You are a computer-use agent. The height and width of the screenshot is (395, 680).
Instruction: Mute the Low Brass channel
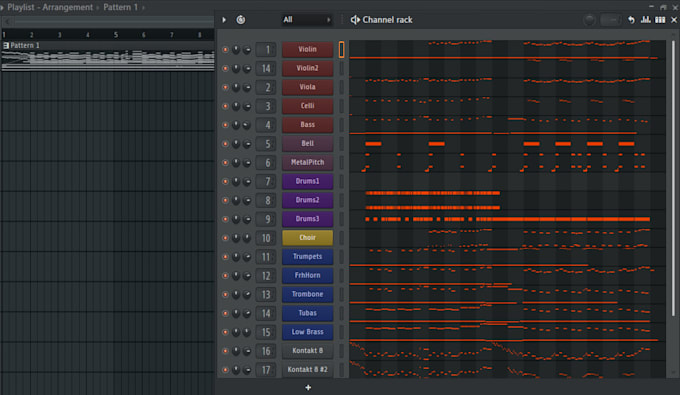coord(225,332)
